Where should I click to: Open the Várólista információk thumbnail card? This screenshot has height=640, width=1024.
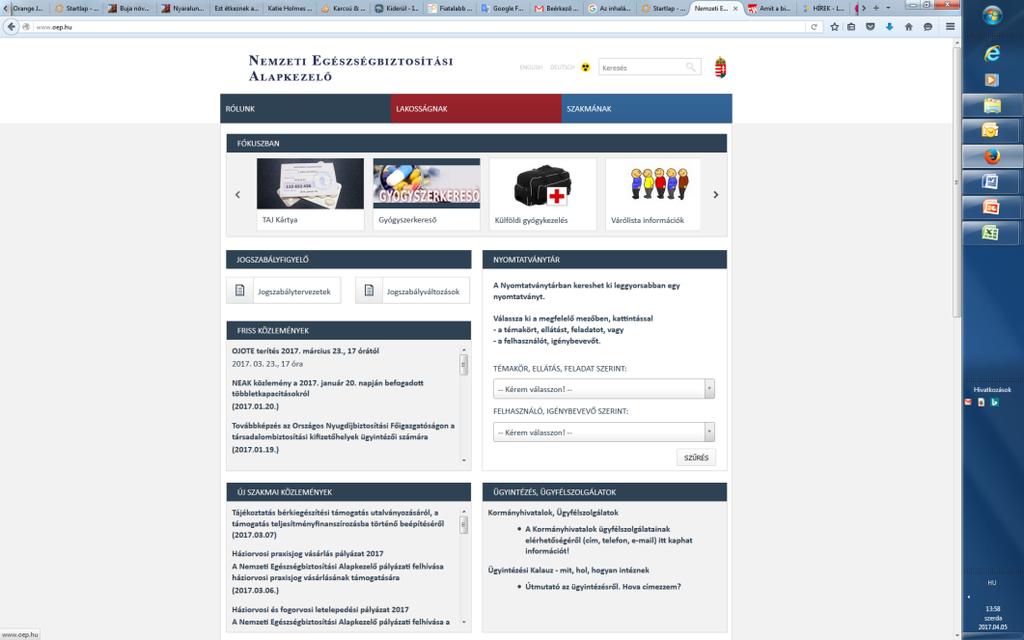click(653, 194)
